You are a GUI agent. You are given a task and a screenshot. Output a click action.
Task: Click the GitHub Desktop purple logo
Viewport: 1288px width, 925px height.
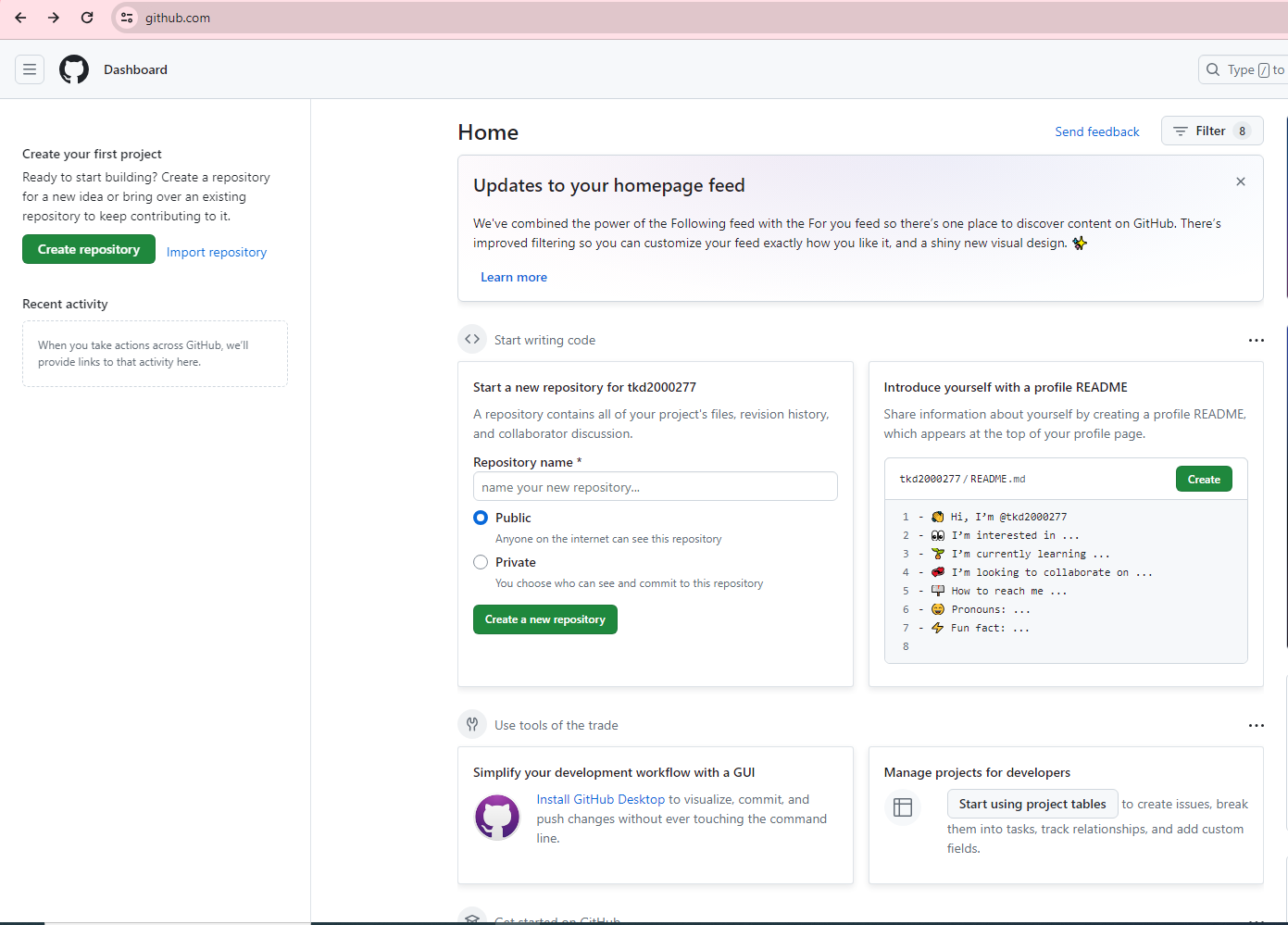point(497,818)
